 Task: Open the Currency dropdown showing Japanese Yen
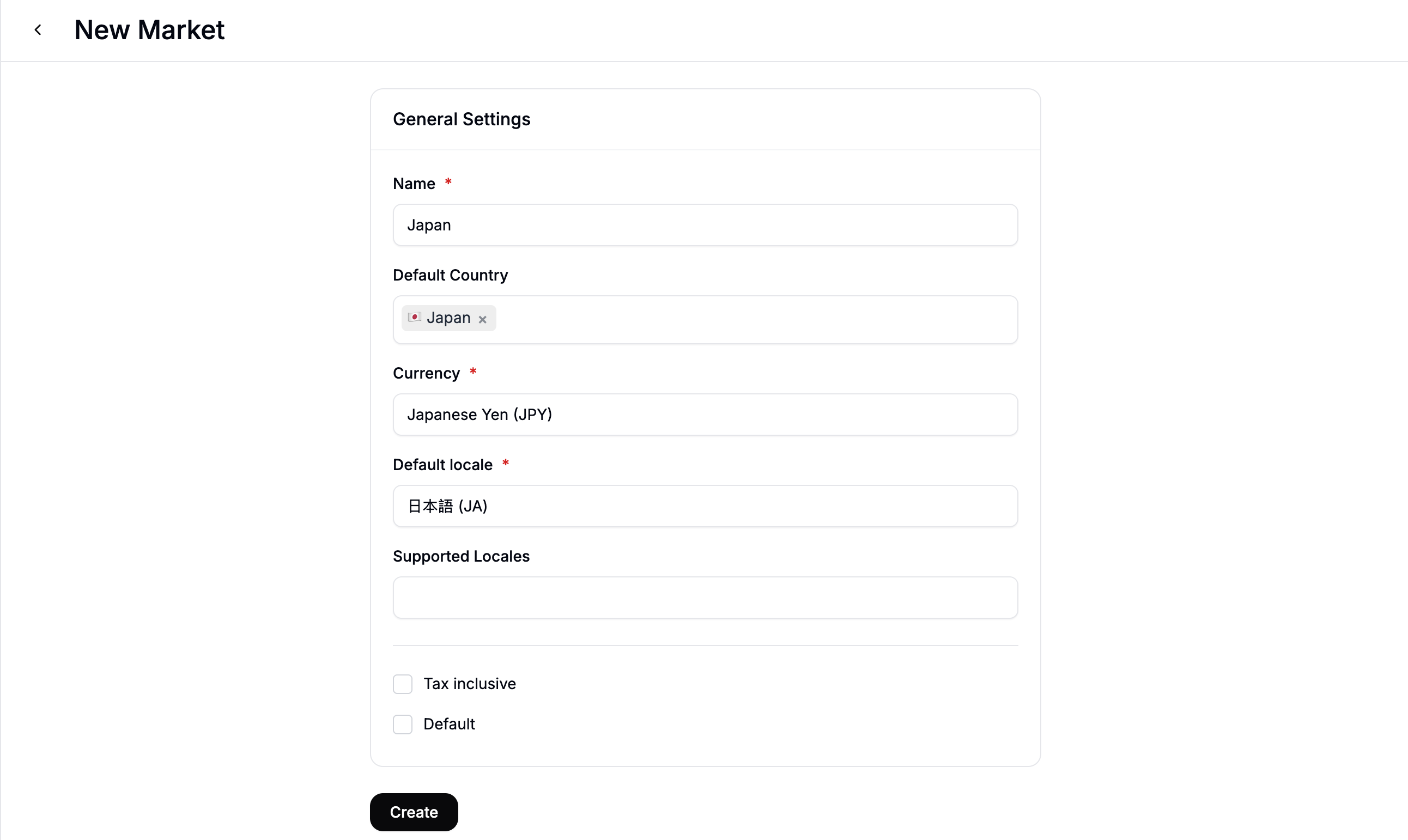[705, 415]
